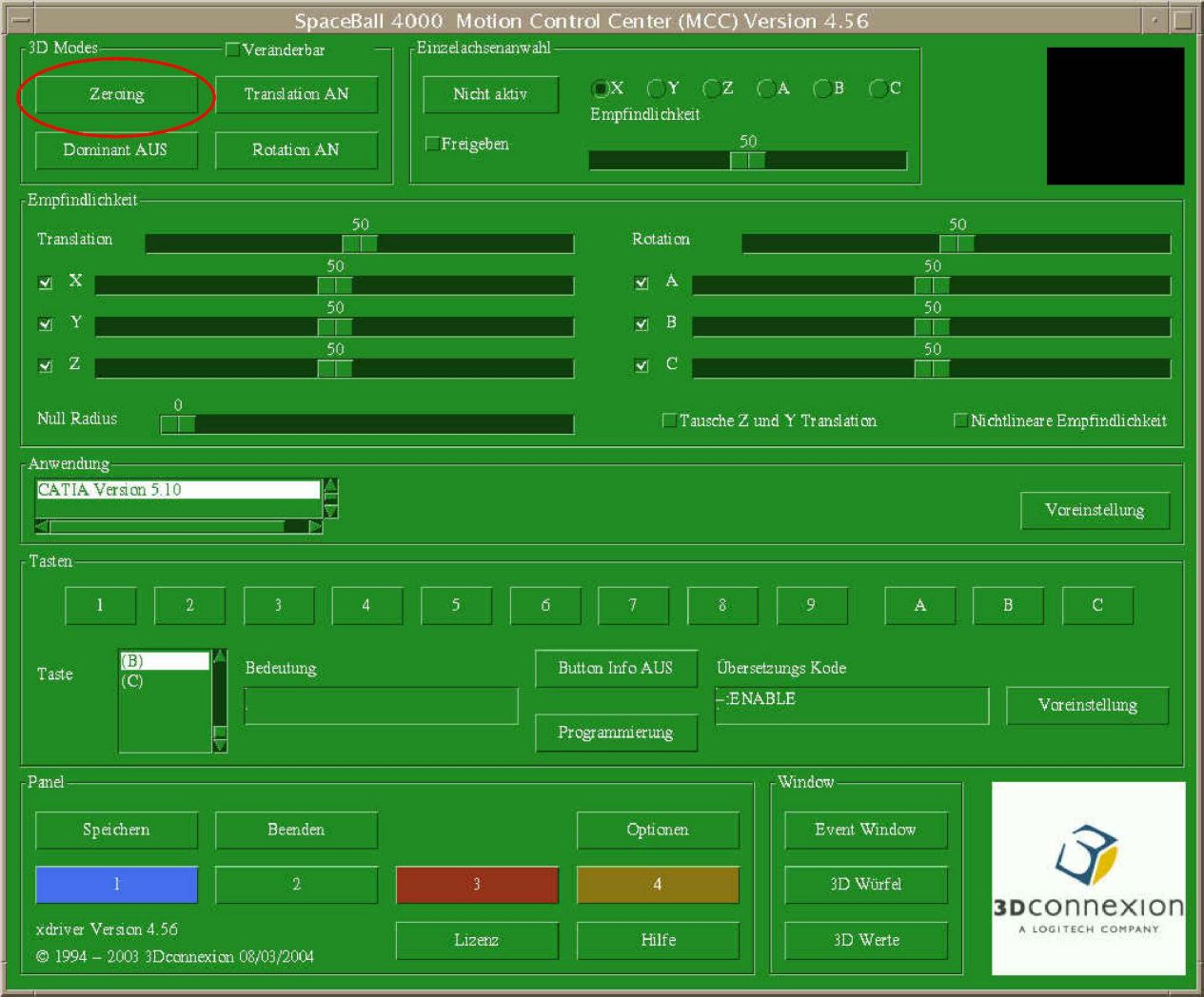Toggle the Translation AN button

[x=296, y=94]
